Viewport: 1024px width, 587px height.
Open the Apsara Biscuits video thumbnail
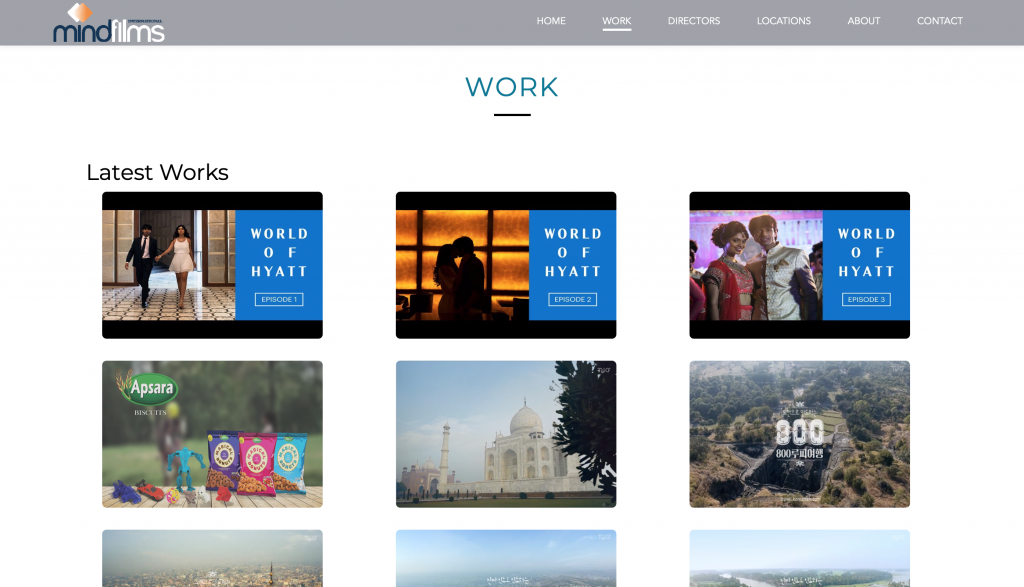click(x=212, y=434)
